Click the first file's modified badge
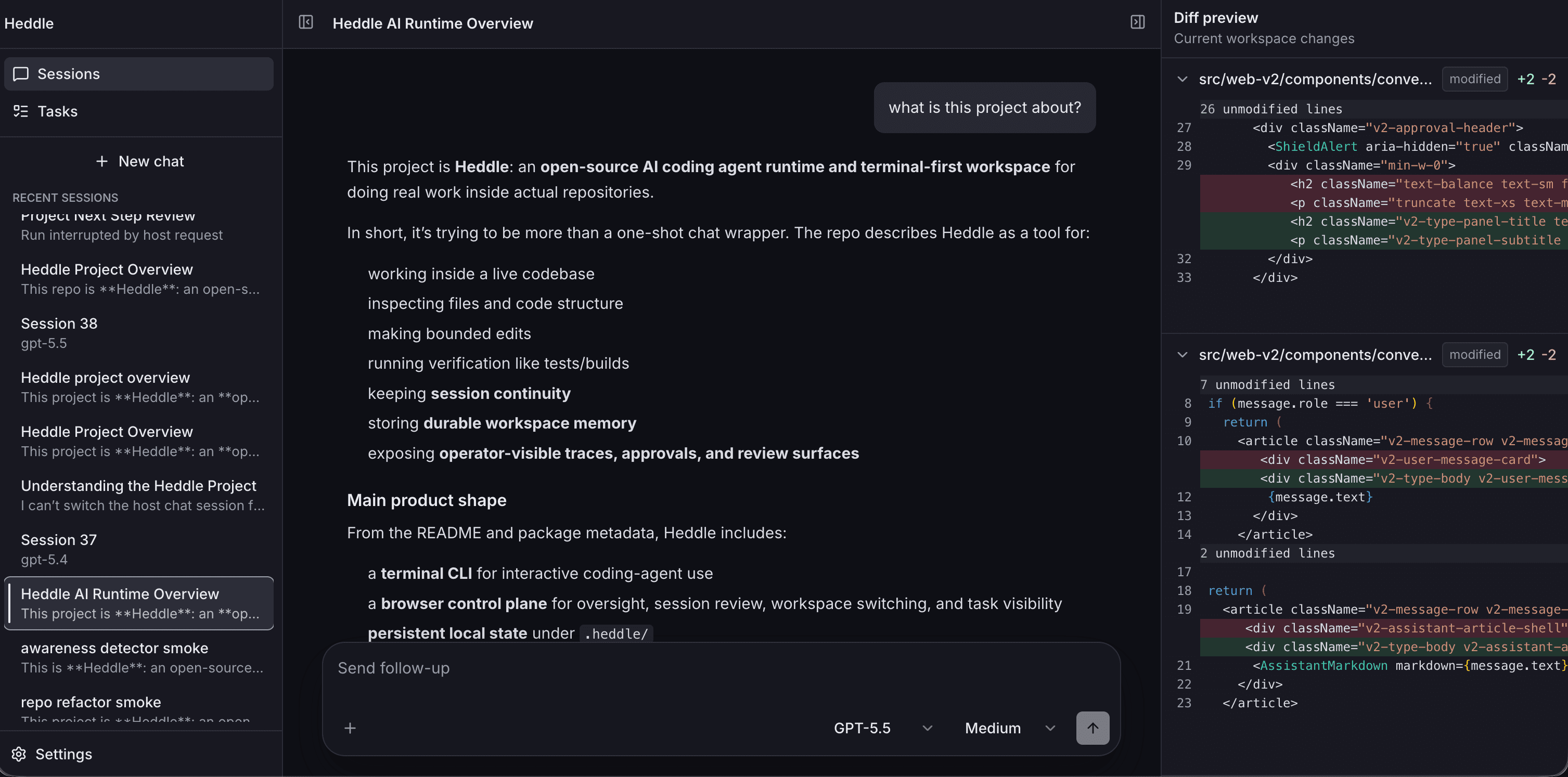Screen dimensions: 1568x777 point(1474,79)
